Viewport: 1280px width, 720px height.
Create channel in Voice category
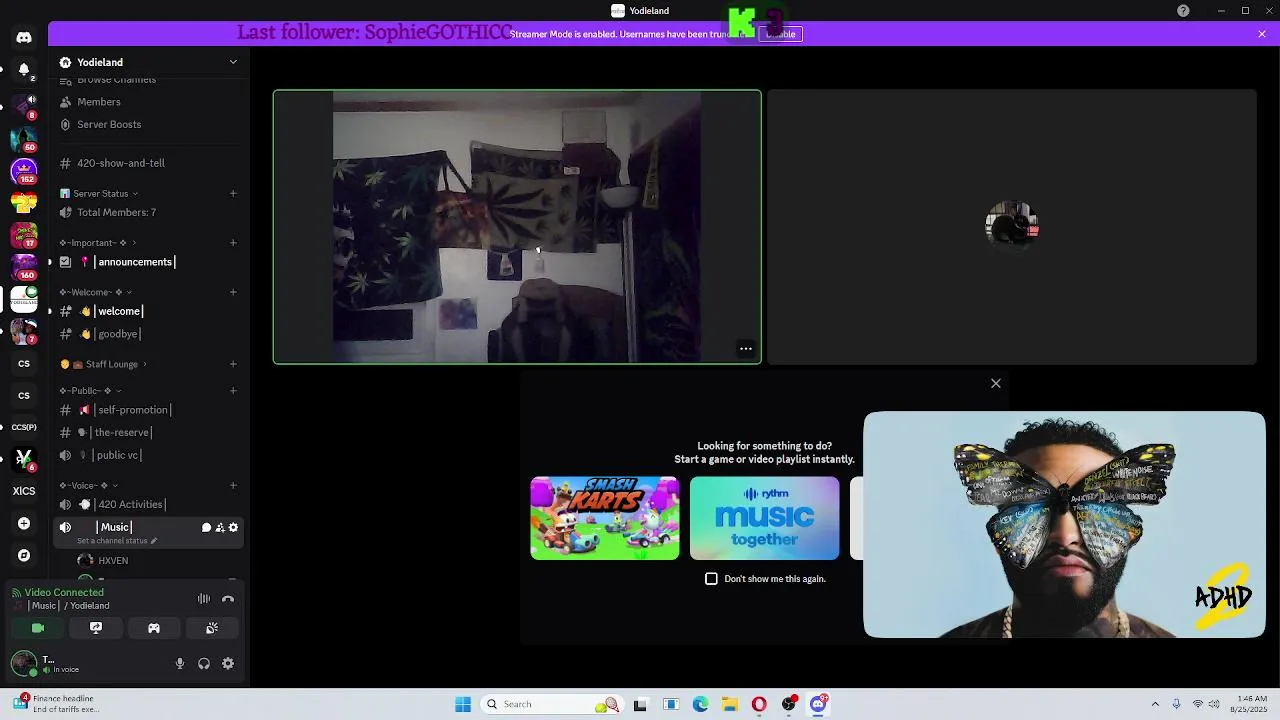233,486
